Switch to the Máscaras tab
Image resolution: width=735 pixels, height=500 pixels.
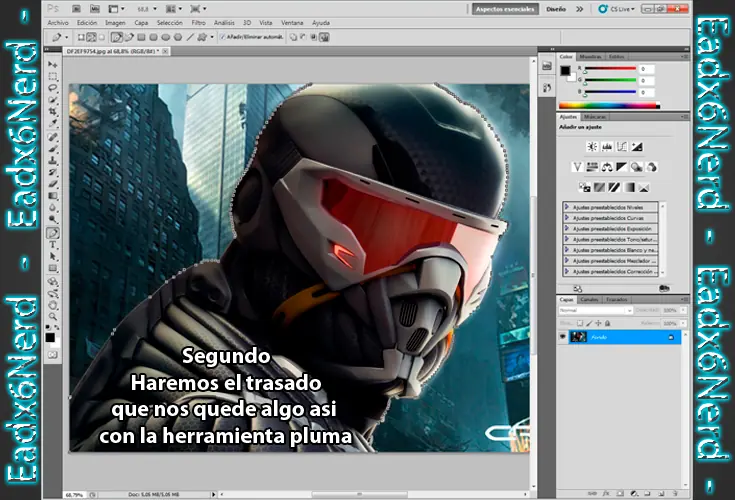click(x=595, y=117)
